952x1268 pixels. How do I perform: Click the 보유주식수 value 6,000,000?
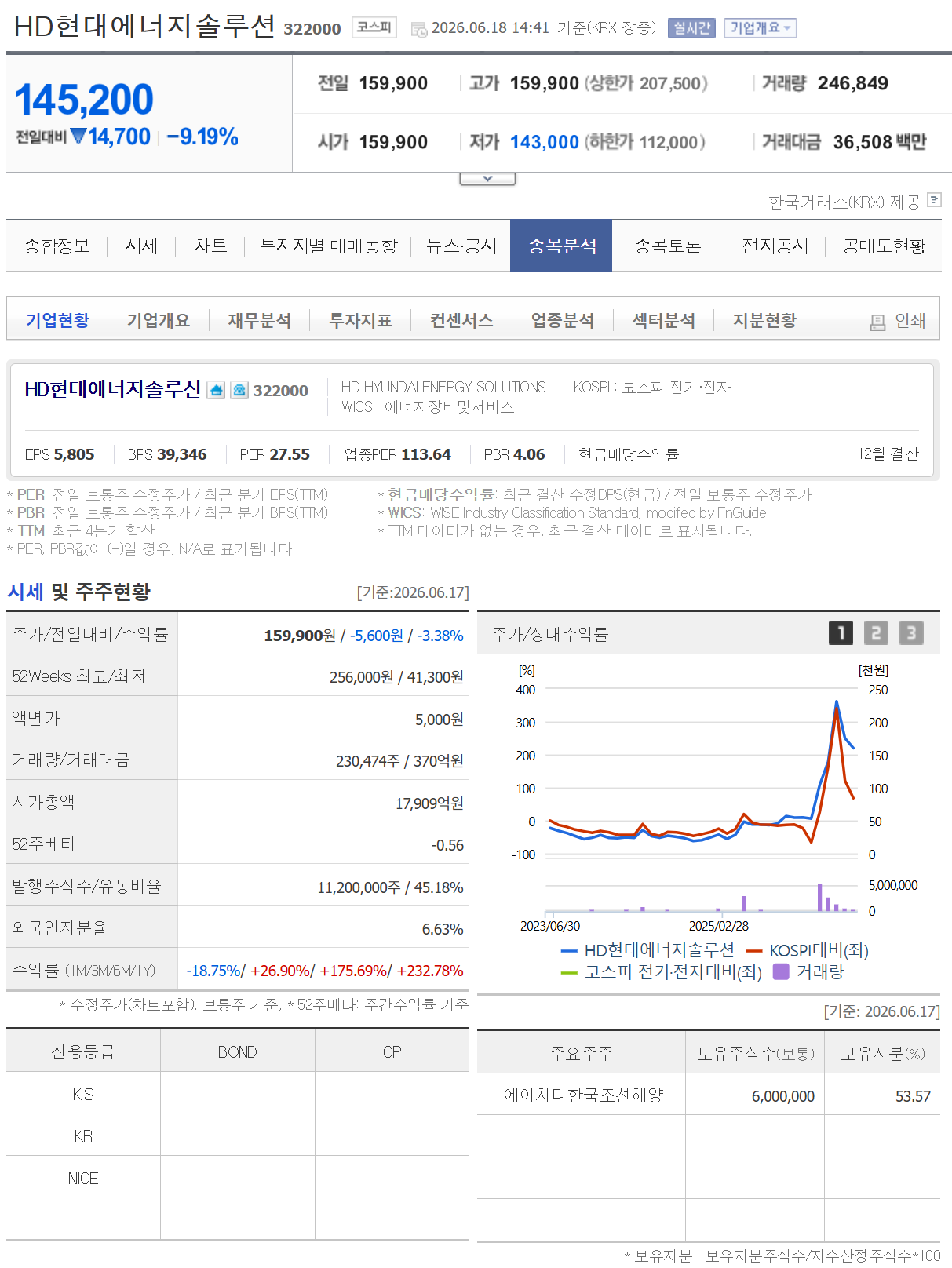pyautogui.click(x=782, y=1096)
